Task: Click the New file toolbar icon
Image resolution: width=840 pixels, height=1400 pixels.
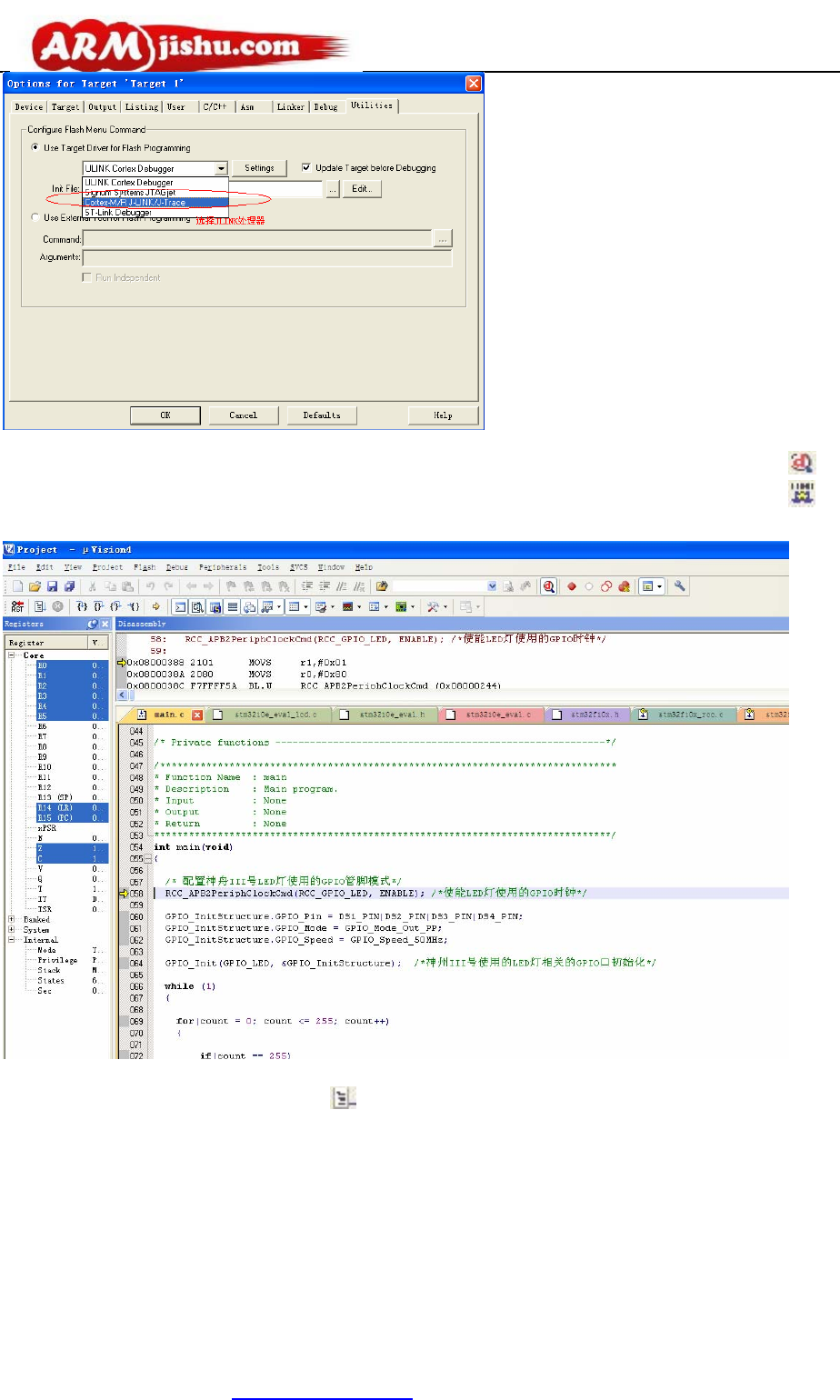Action: click(x=16, y=586)
